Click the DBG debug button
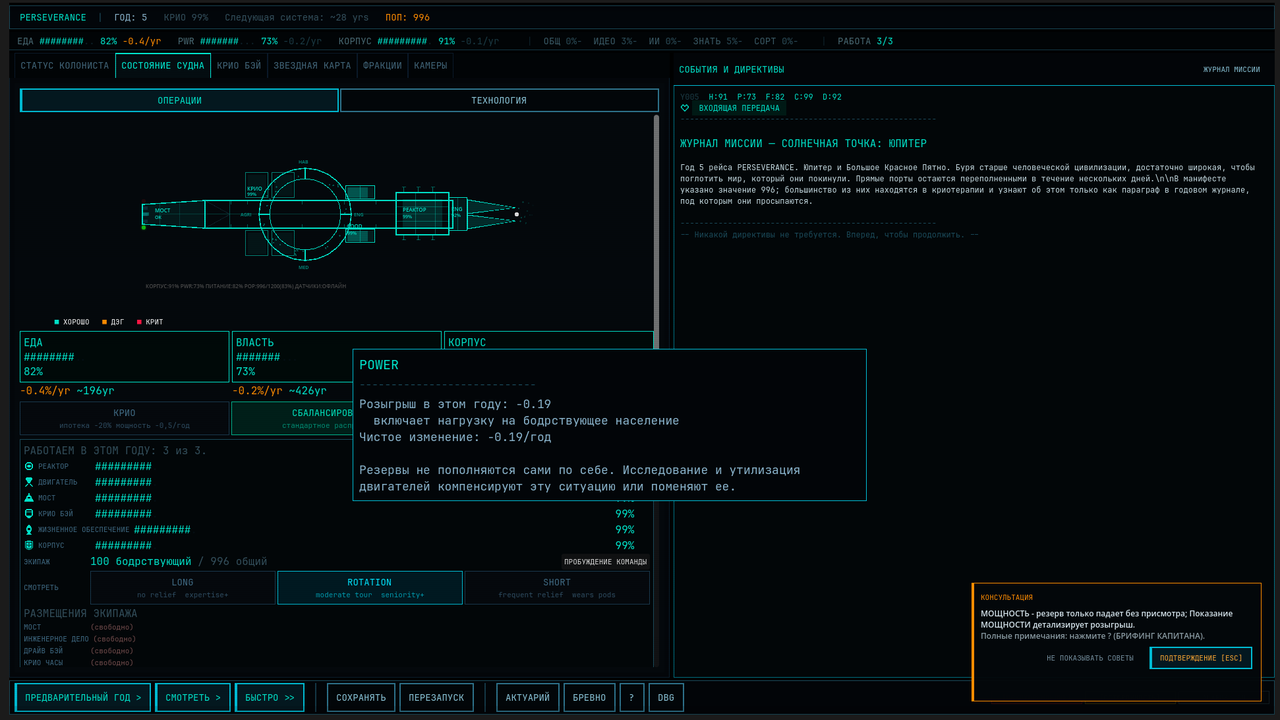The width and height of the screenshot is (1280, 720). (666, 697)
